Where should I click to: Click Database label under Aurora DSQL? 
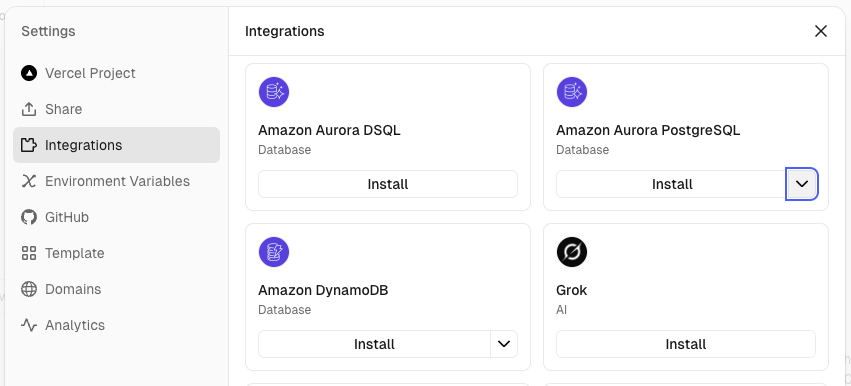pos(284,150)
